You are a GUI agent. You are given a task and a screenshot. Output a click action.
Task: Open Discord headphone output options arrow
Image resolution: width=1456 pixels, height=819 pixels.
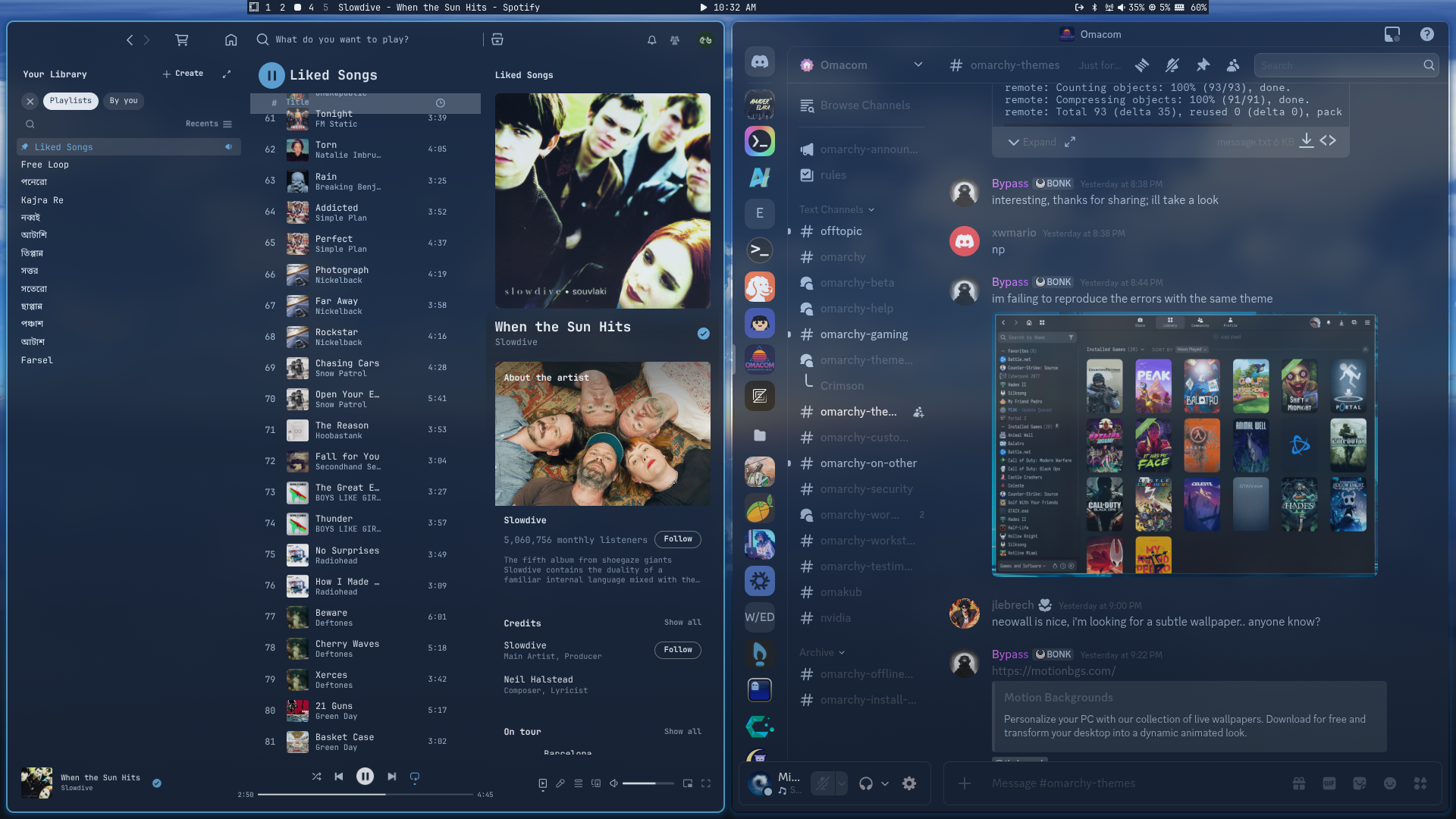pos(885,783)
